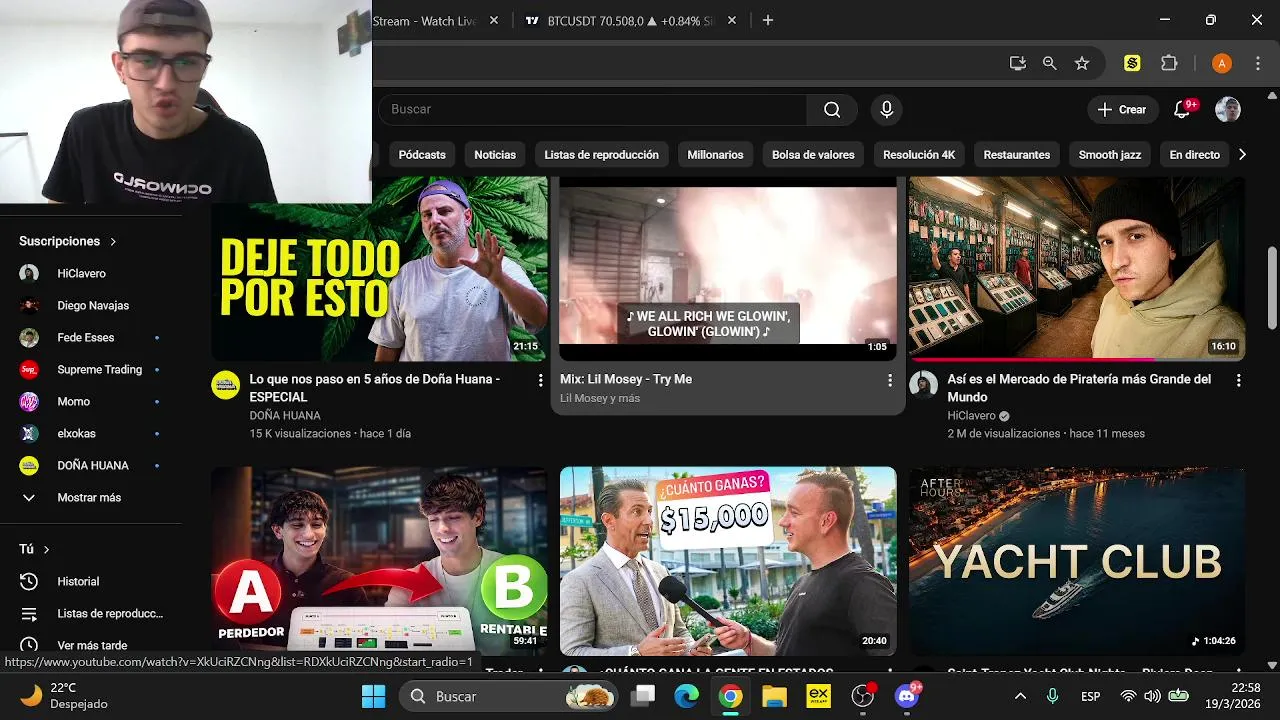Select Listas de reproducción filter chip
The height and width of the screenshot is (720, 1280).
[601, 155]
